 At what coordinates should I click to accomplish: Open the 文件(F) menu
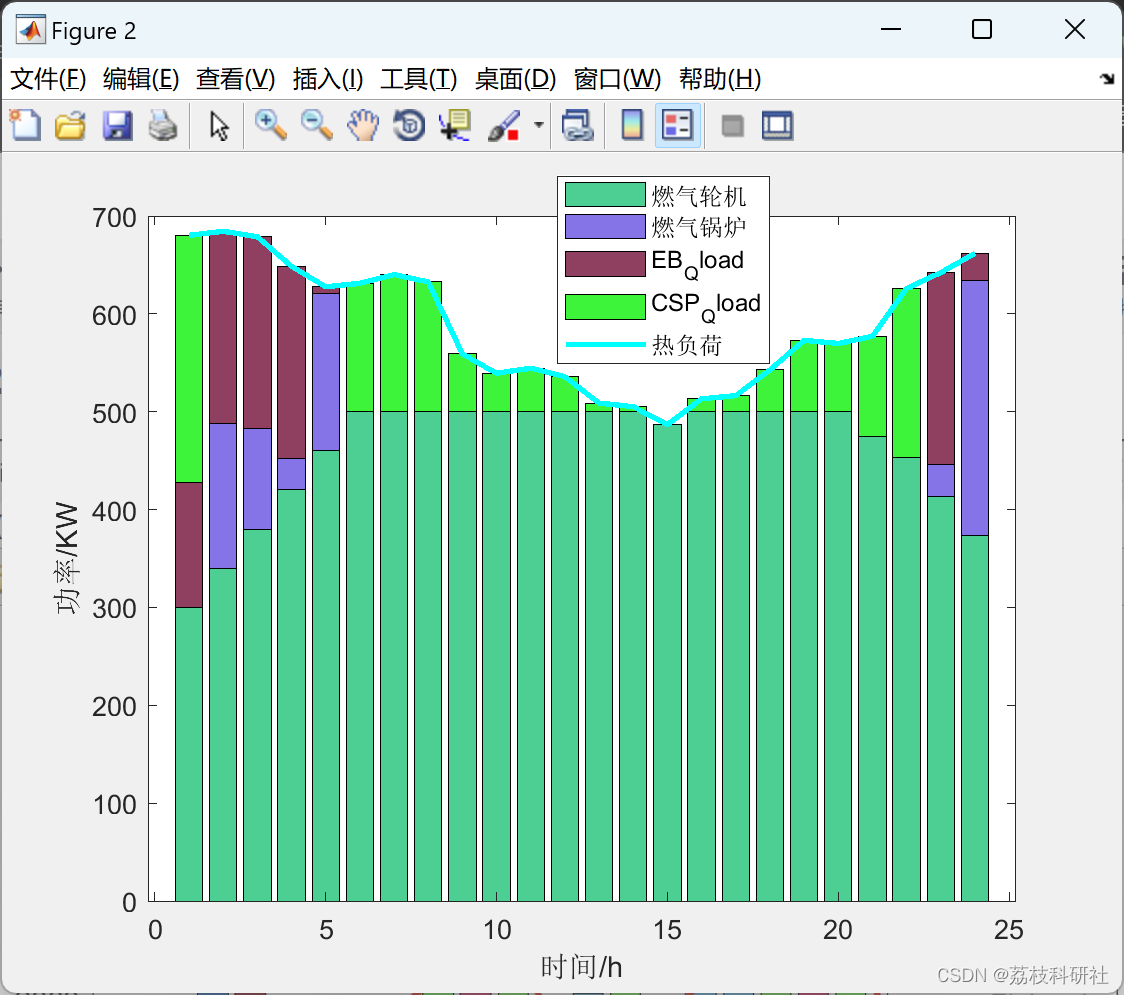coord(48,79)
